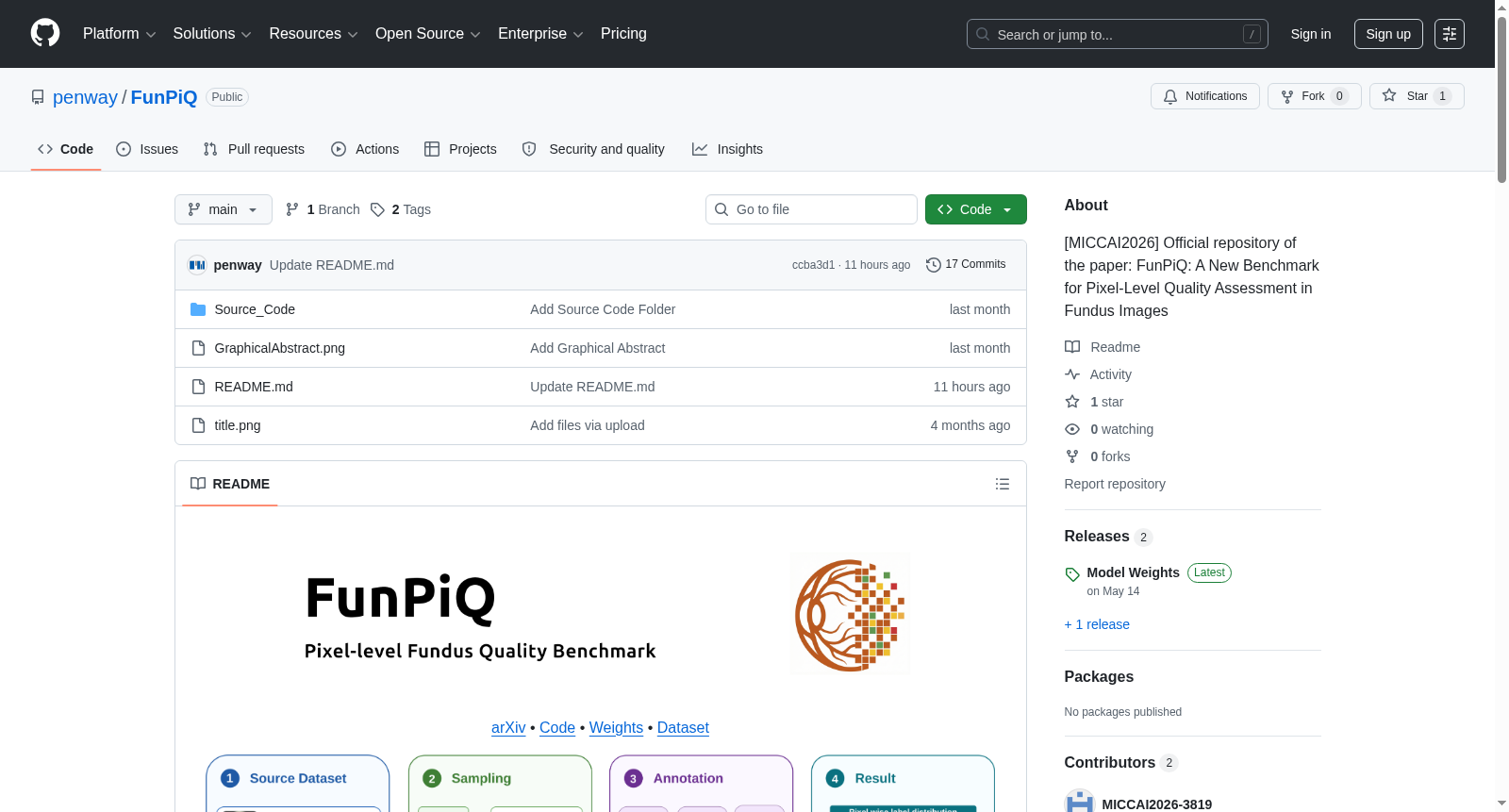Fork this repository

pos(1314,96)
